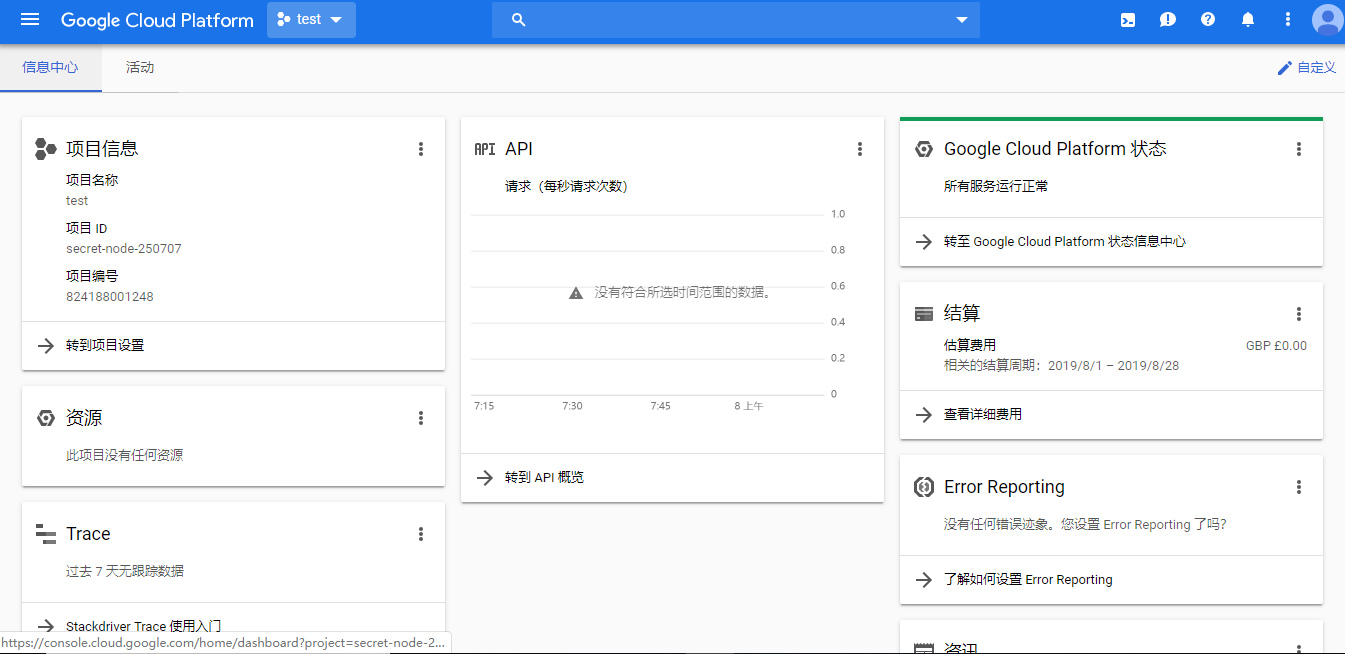
Task: Open 转到项目设置 in the project card
Action: coord(106,346)
